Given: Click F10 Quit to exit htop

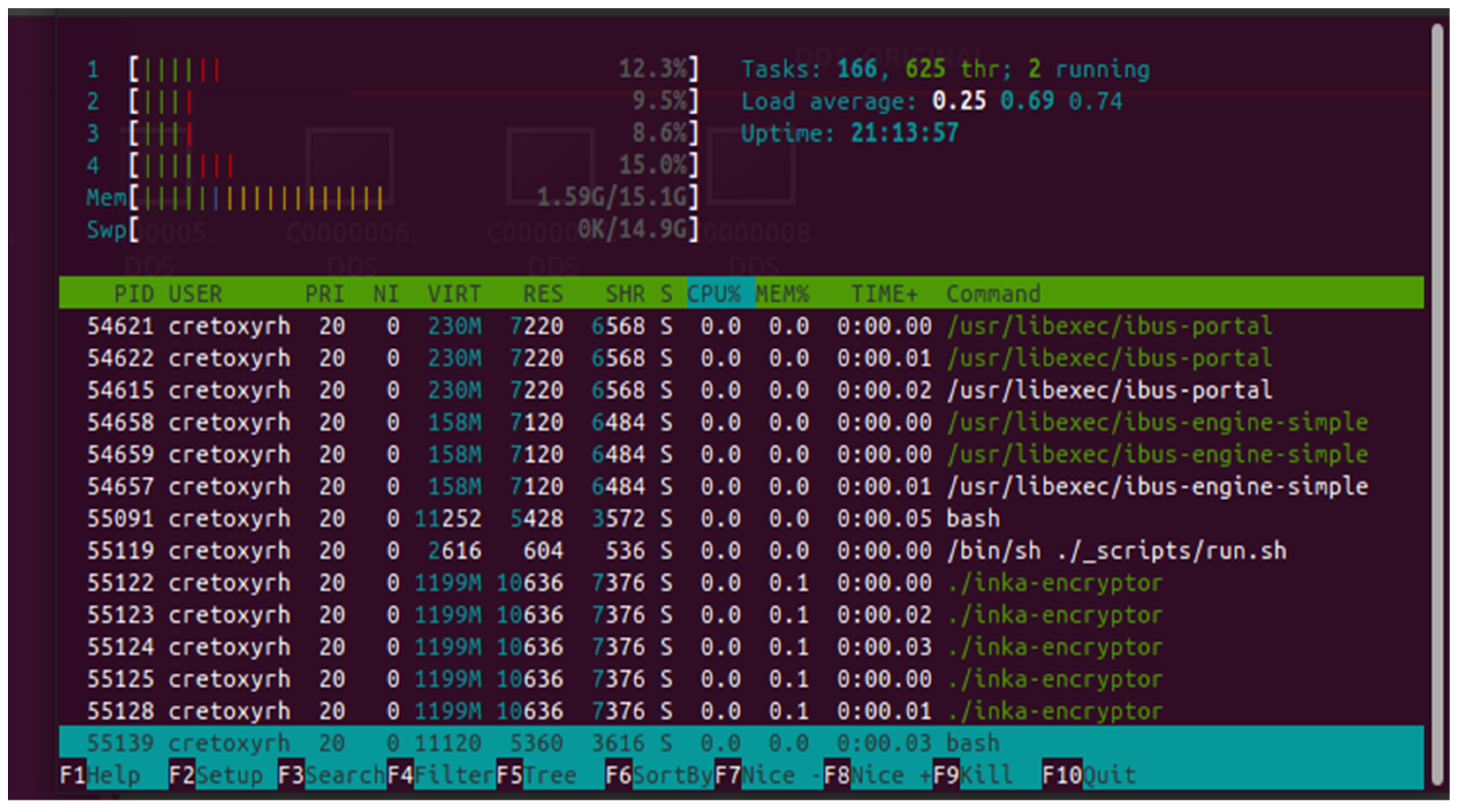Looking at the screenshot, I should [x=1090, y=774].
